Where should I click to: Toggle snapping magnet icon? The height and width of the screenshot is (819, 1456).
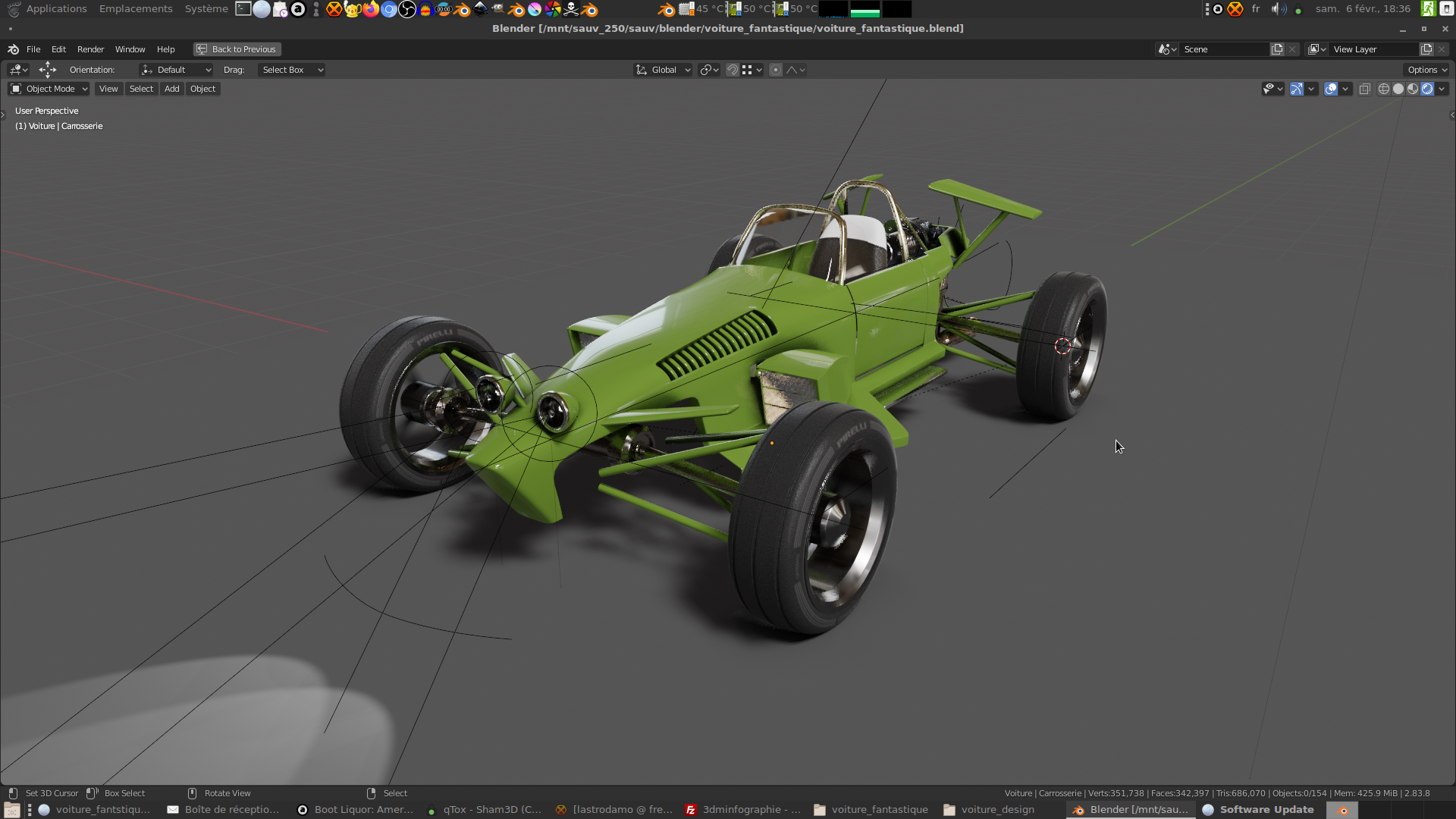pos(733,70)
